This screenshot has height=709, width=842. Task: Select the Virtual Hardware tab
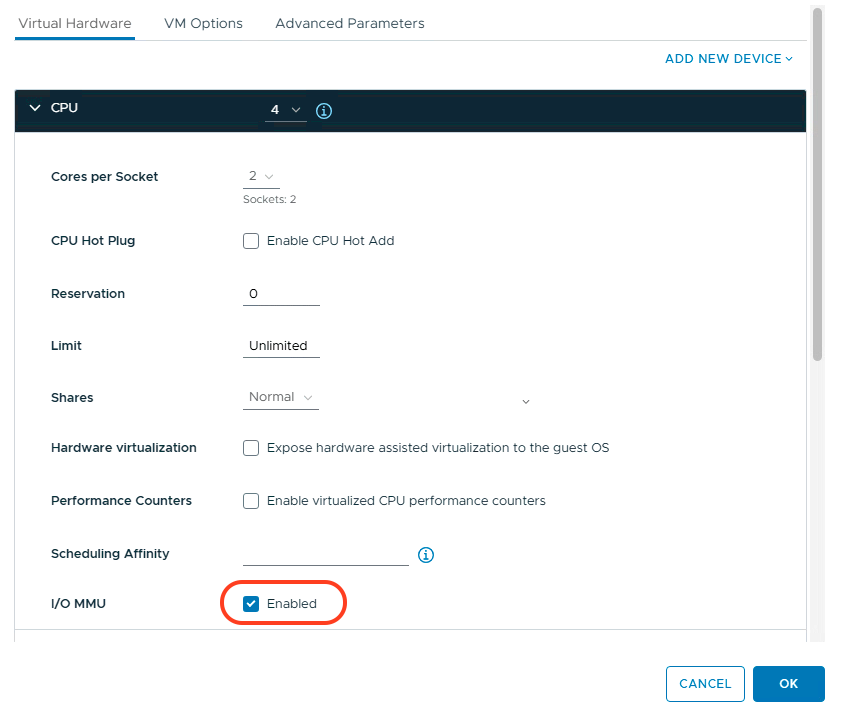click(75, 24)
